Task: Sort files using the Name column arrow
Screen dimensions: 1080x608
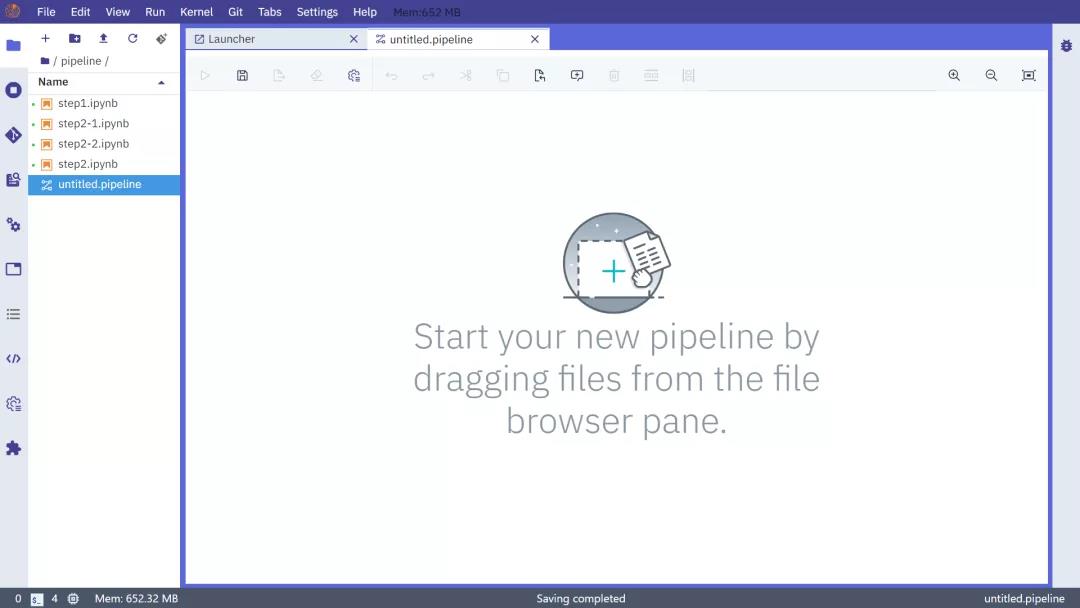Action: pos(161,83)
